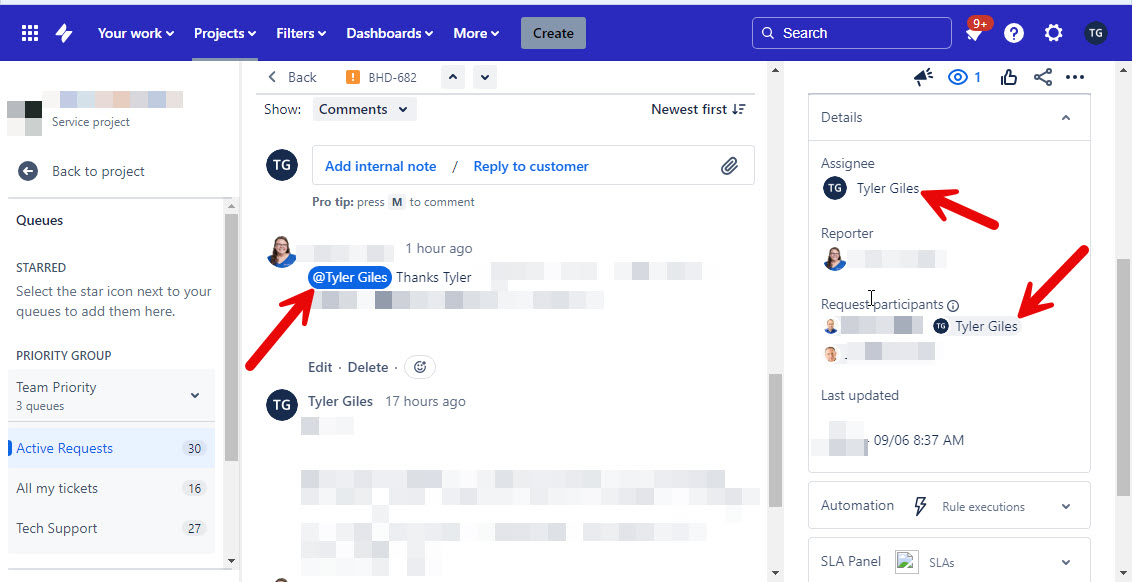
Task: Open the Your work menu
Action: (x=136, y=33)
